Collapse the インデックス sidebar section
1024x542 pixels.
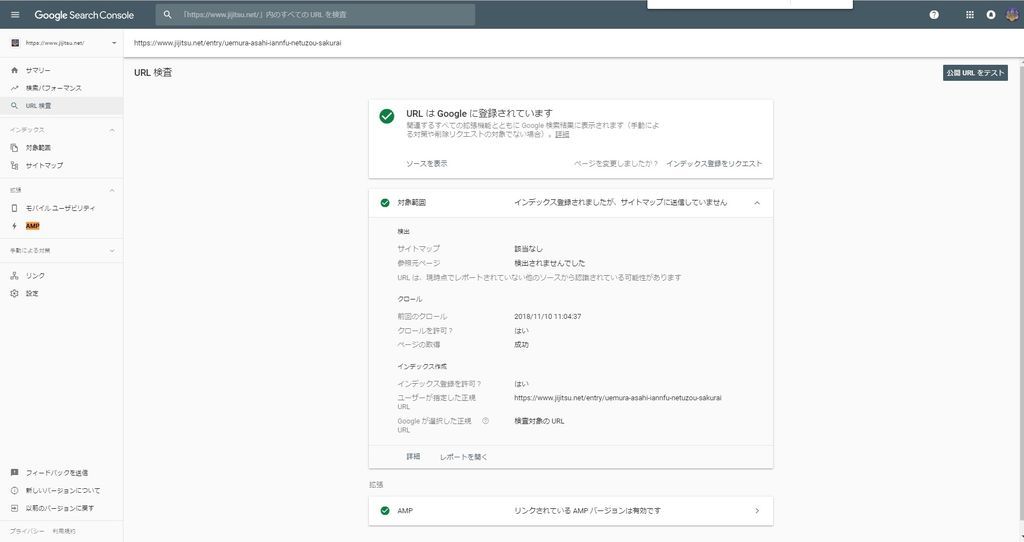coord(112,130)
